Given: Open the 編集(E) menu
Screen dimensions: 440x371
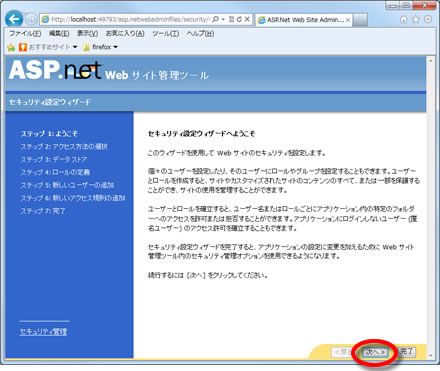Looking at the screenshot, I should (59, 34).
